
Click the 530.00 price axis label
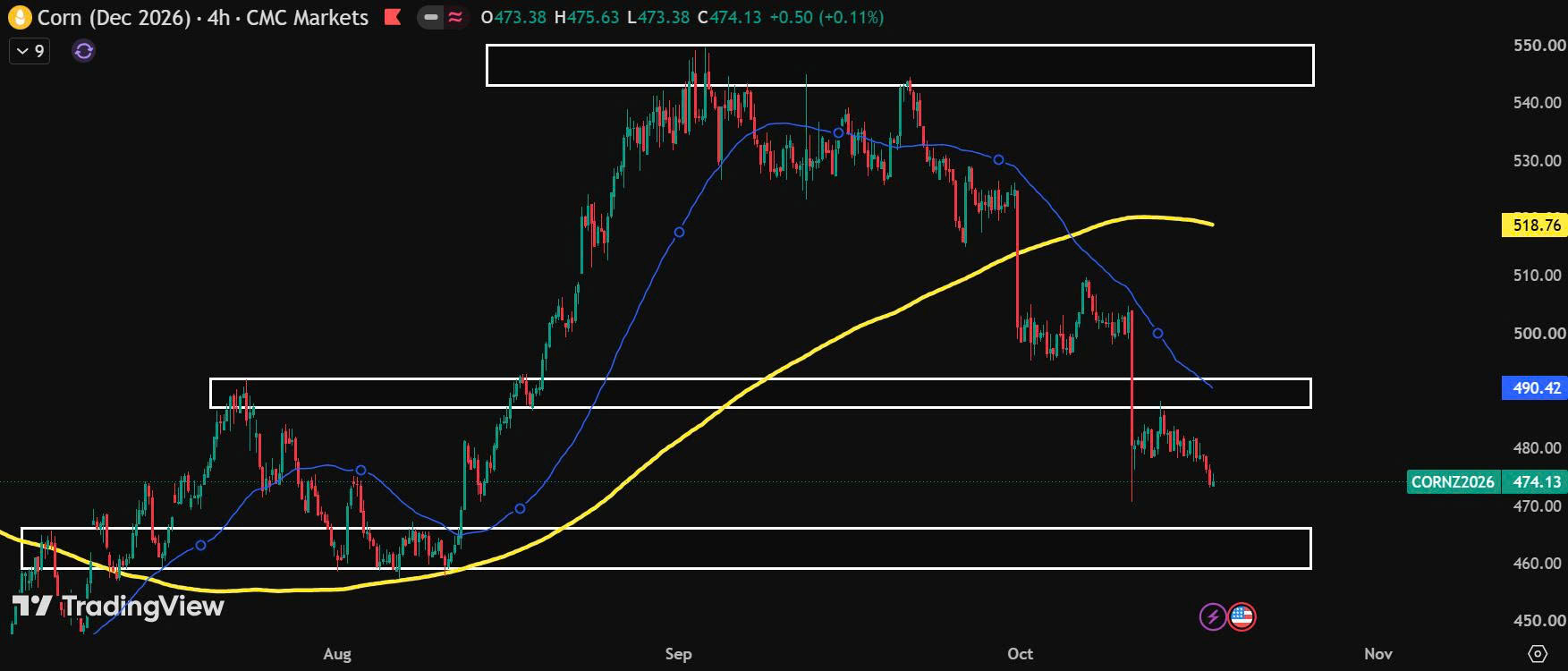coord(1538,161)
